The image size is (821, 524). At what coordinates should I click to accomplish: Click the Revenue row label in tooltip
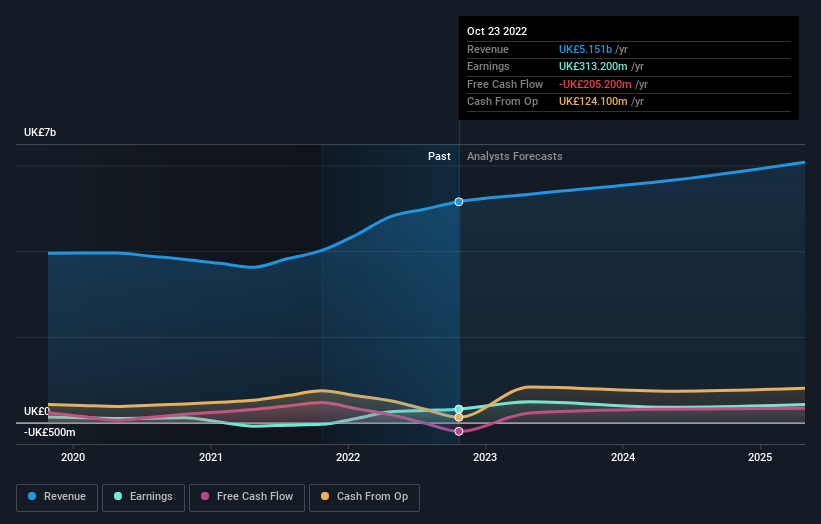point(487,49)
